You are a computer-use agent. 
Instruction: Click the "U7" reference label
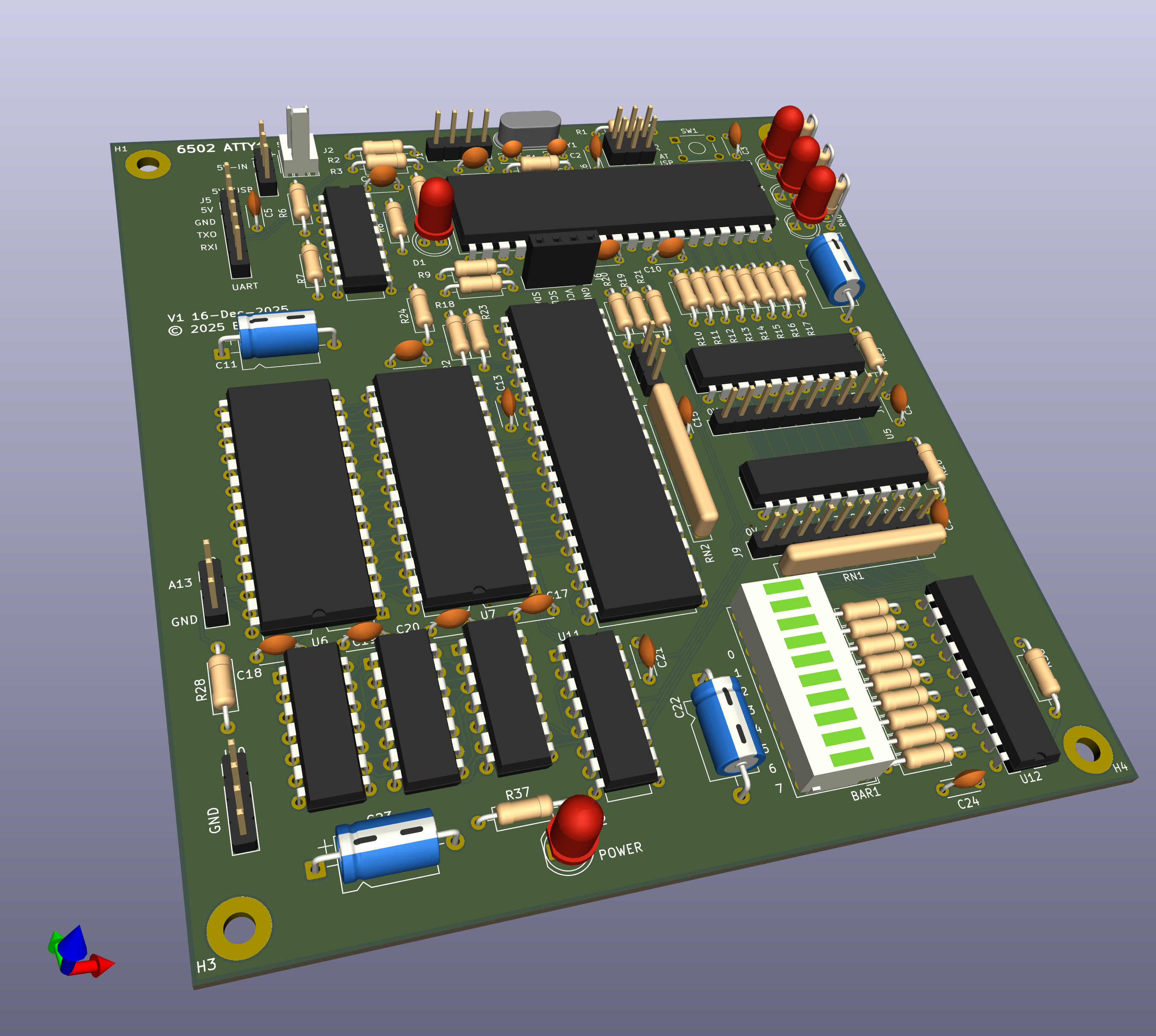click(488, 615)
